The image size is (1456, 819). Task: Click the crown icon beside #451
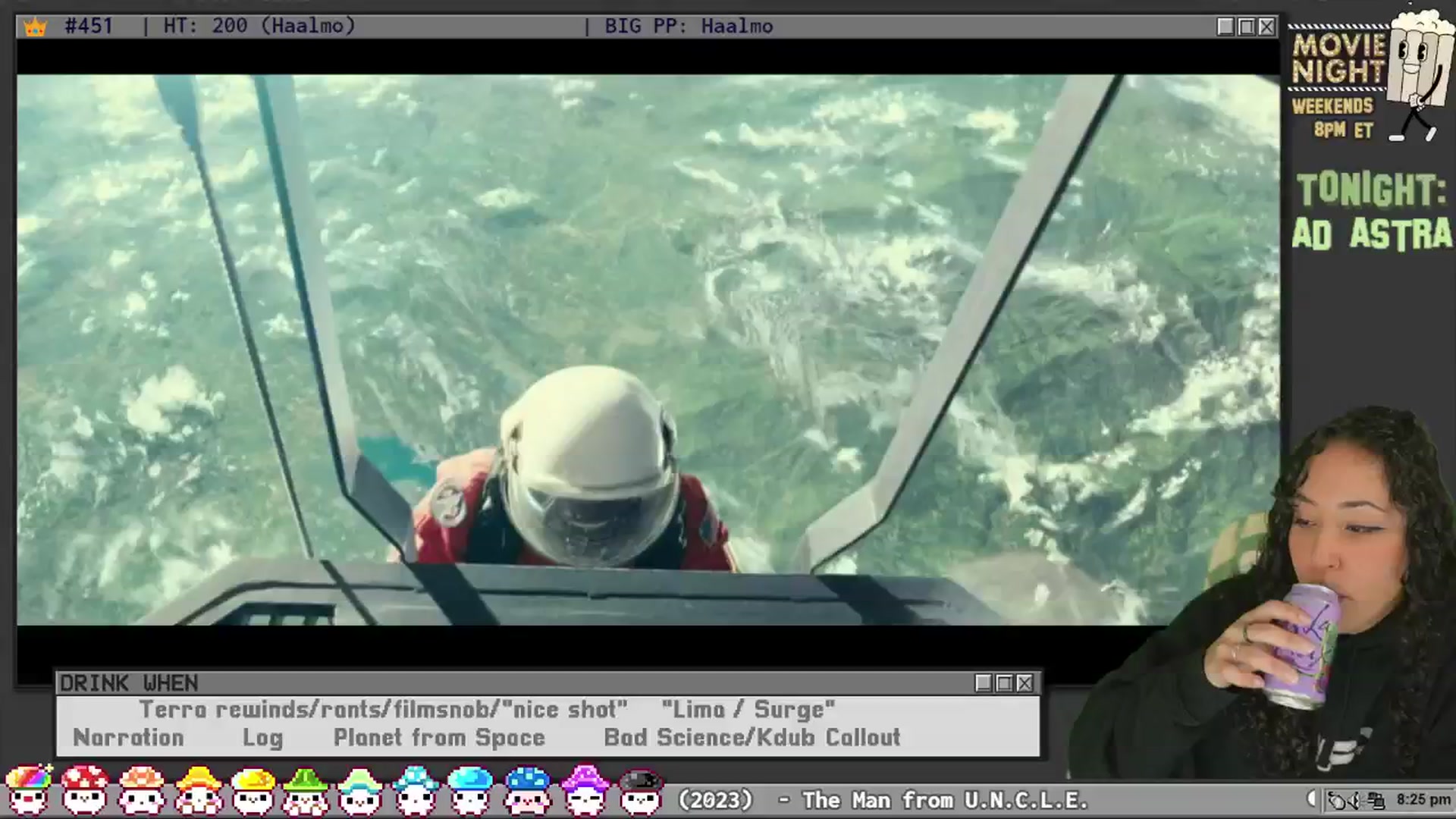(x=35, y=27)
